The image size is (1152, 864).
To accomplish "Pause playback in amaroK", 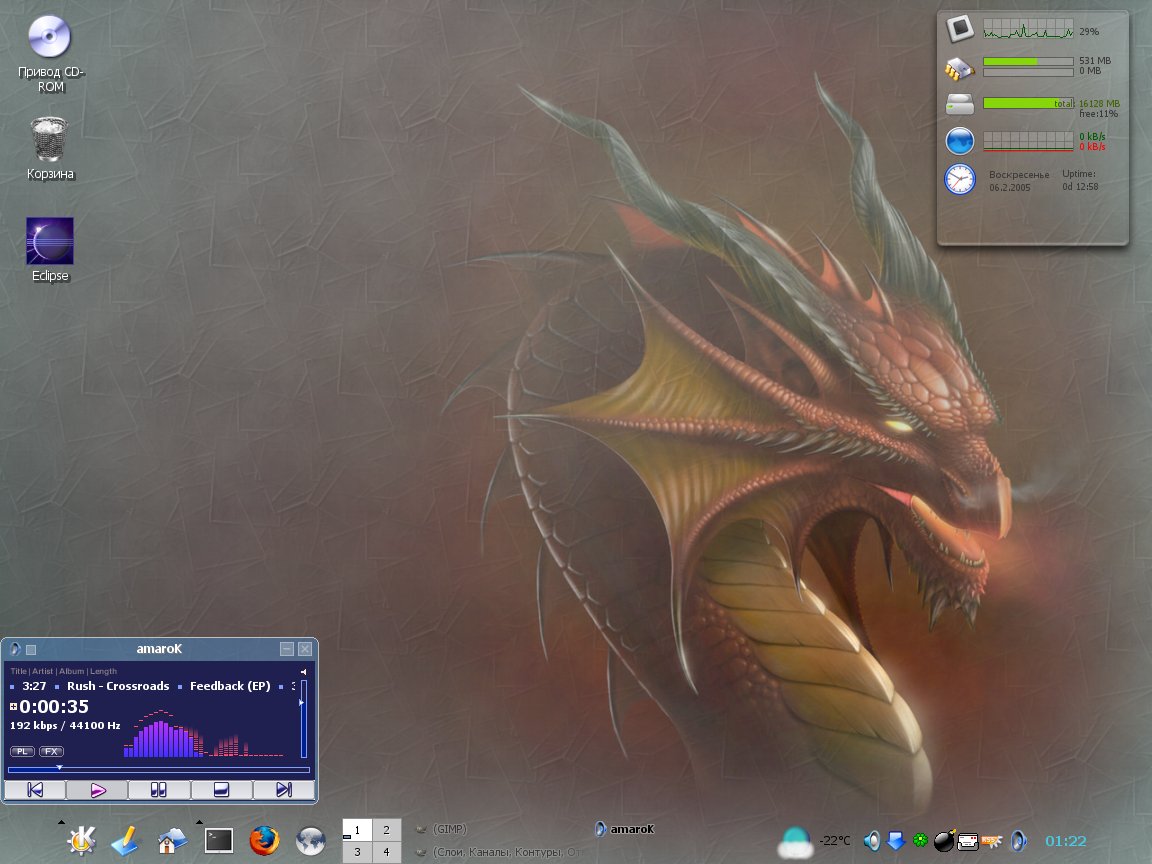I will [159, 790].
